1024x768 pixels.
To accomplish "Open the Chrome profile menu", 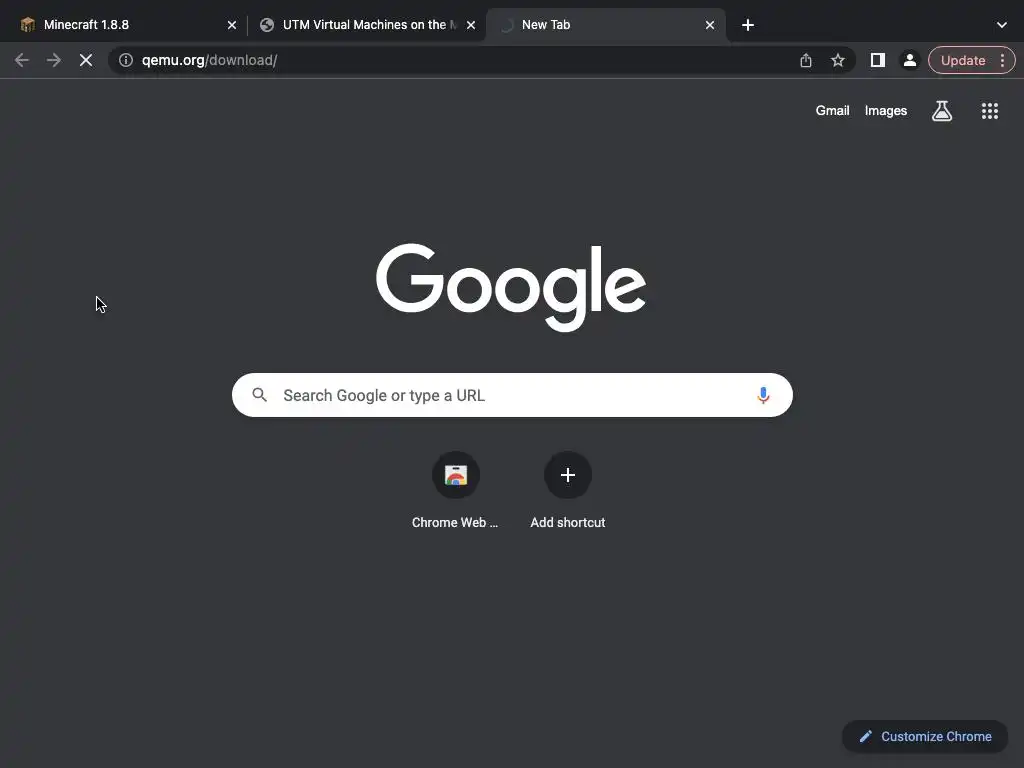I will (x=909, y=60).
